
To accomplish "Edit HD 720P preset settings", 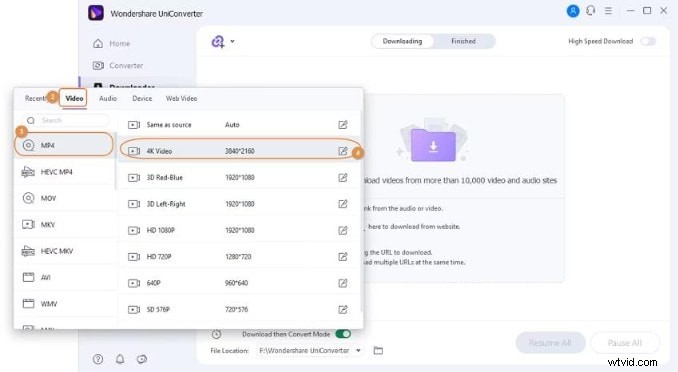I will point(342,257).
